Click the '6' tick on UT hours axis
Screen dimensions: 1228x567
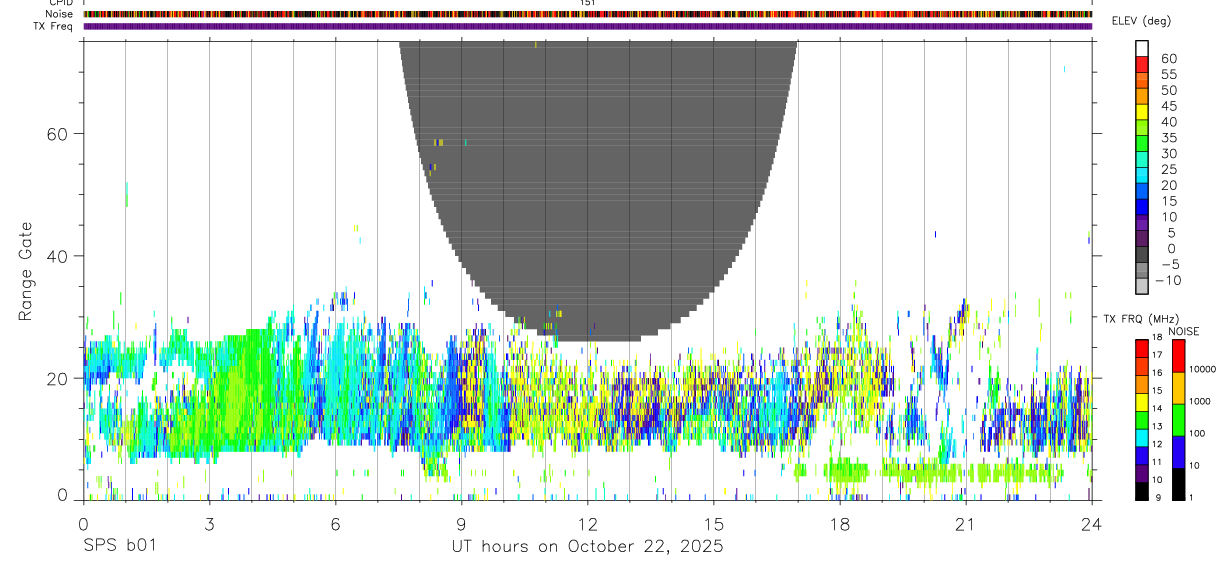335,525
